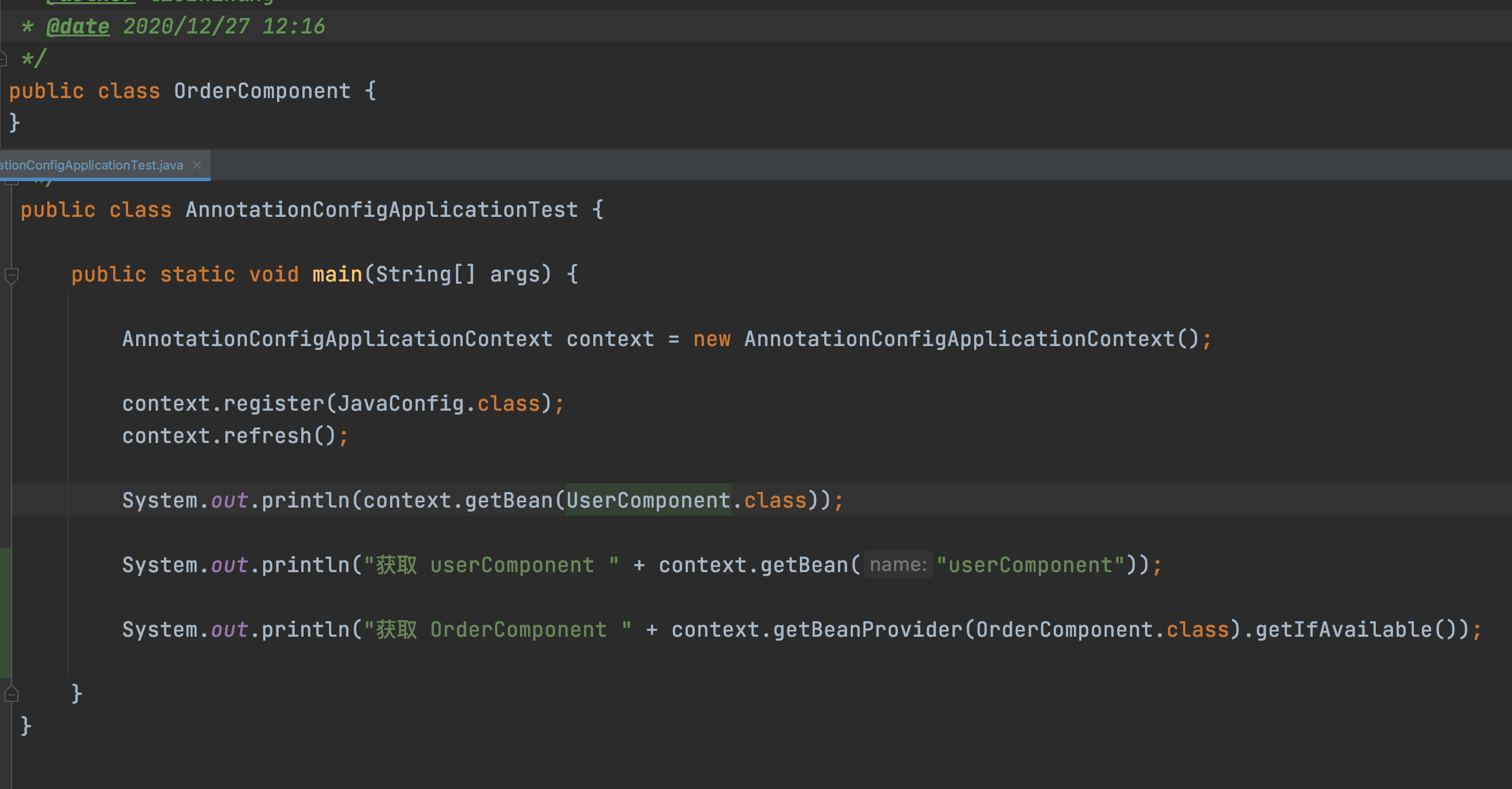Click the getBeanProvider method name
The width and height of the screenshot is (1512, 789).
(867, 629)
